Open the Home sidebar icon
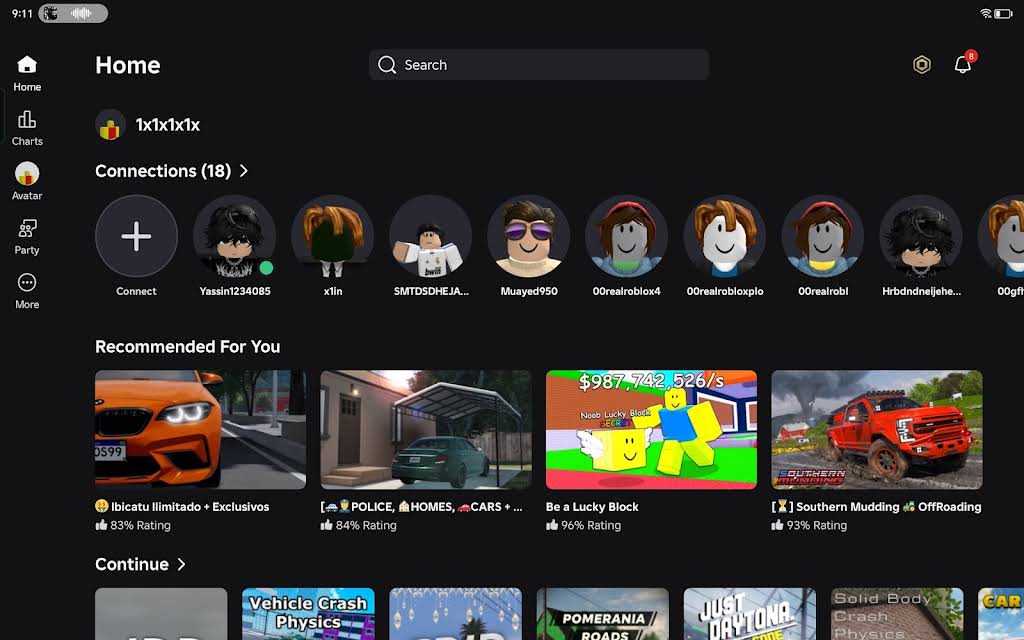1024x640 pixels. 27,65
